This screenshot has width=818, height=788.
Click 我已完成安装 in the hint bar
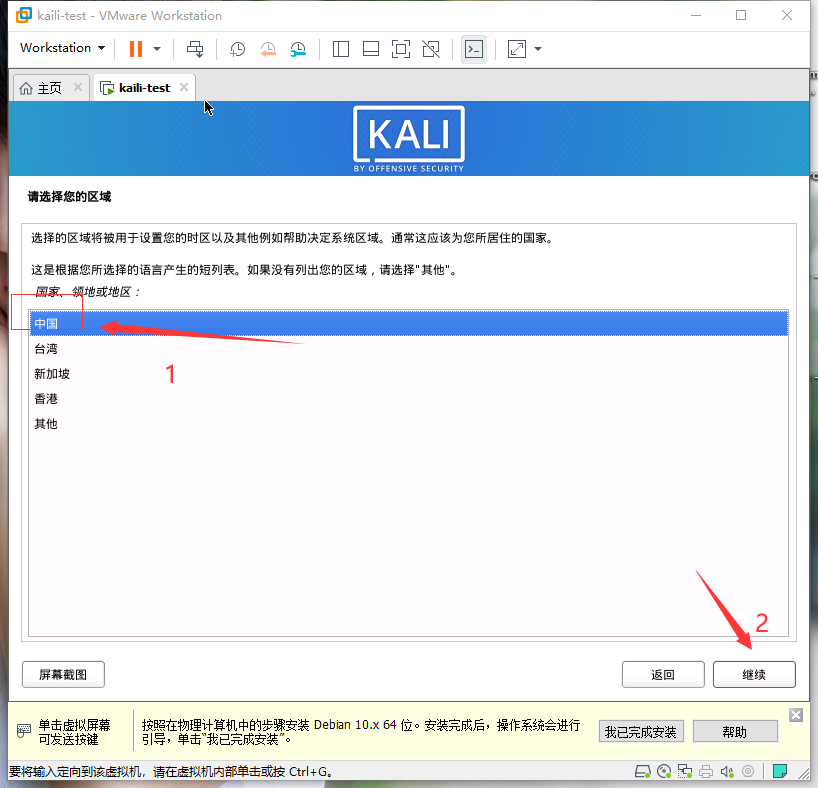641,731
